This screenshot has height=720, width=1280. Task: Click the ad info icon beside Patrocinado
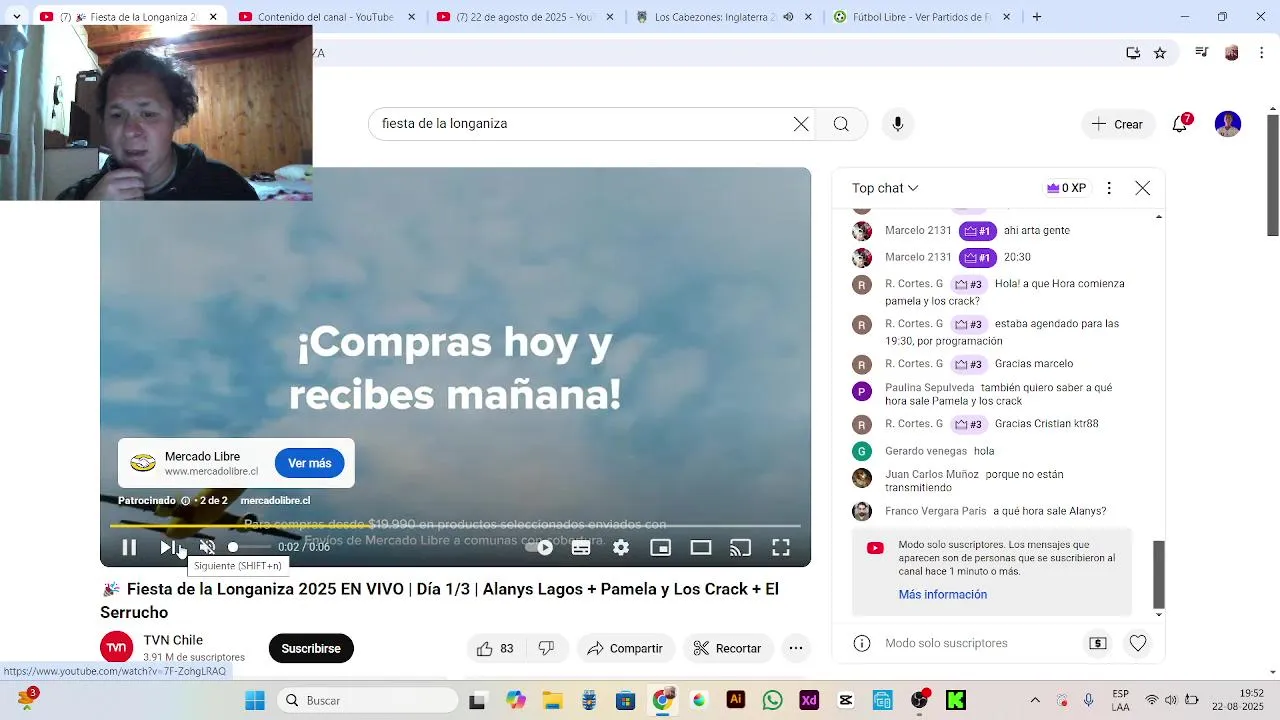pos(185,500)
